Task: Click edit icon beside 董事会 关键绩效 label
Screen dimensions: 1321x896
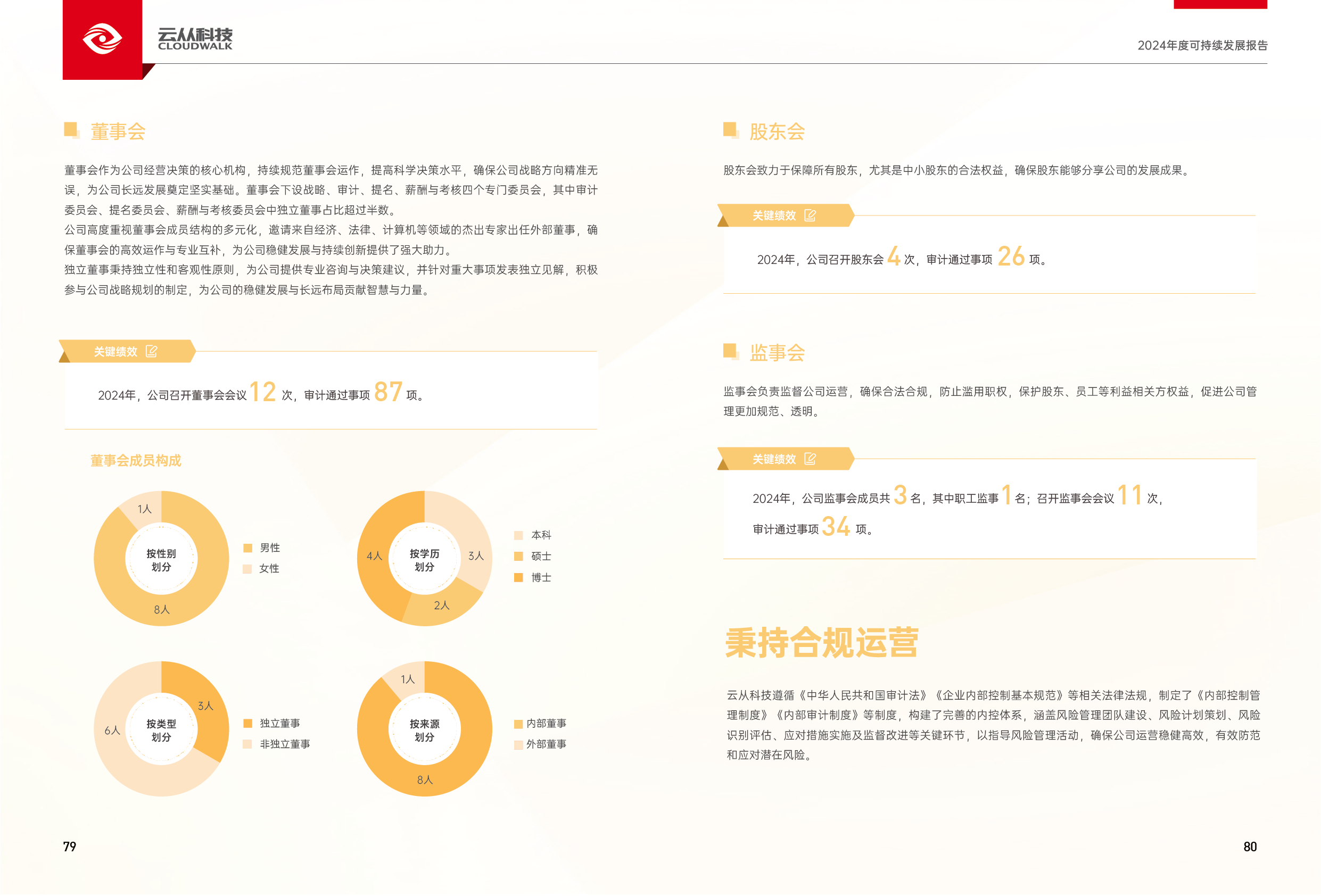Action: [151, 352]
